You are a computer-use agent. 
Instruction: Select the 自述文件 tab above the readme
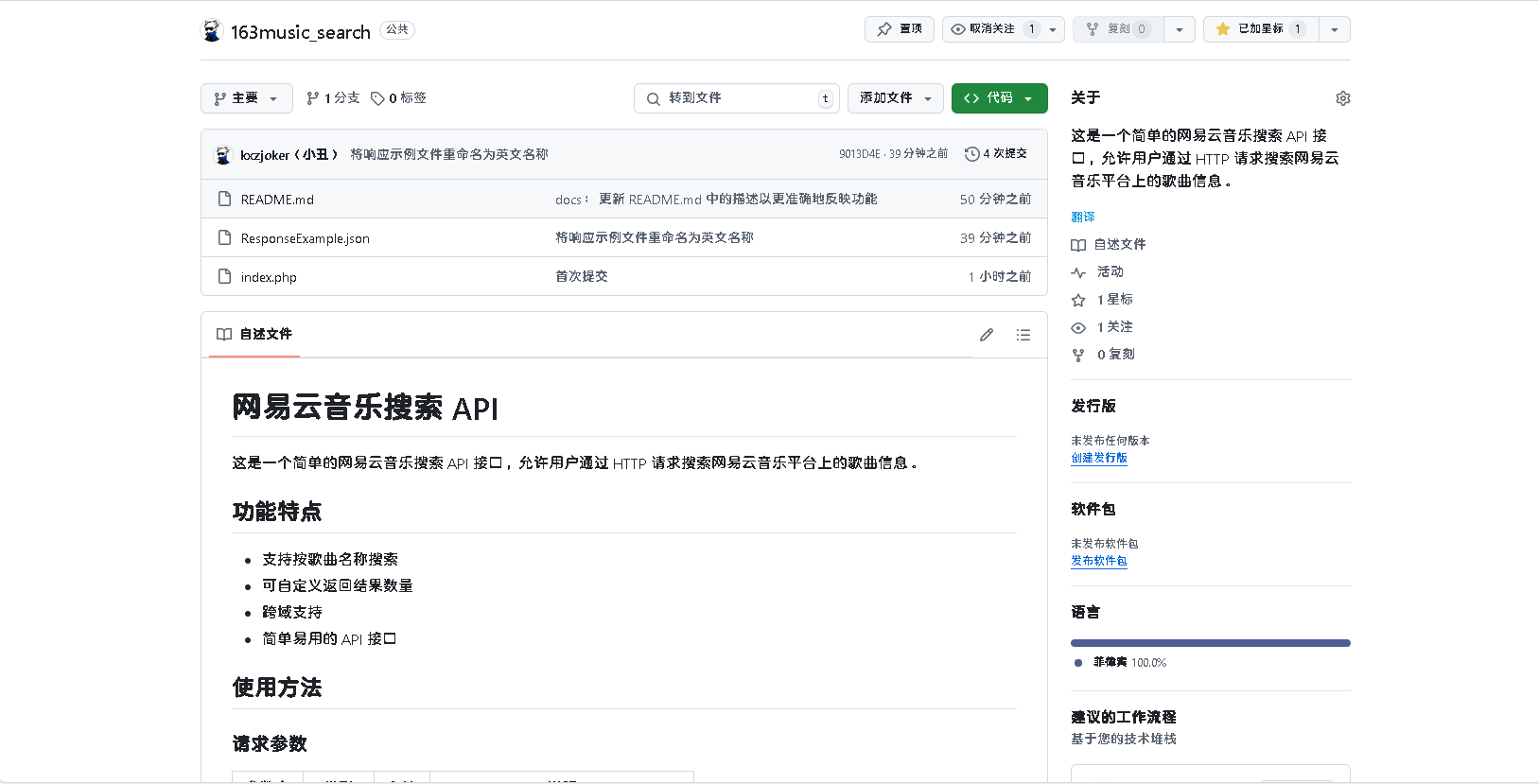(254, 334)
